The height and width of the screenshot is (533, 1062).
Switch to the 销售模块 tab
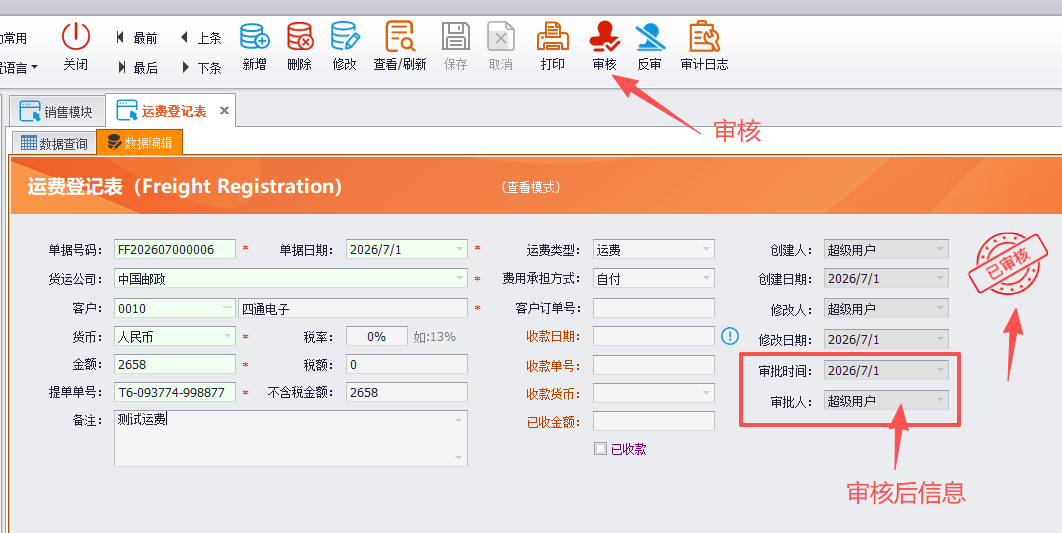click(58, 111)
